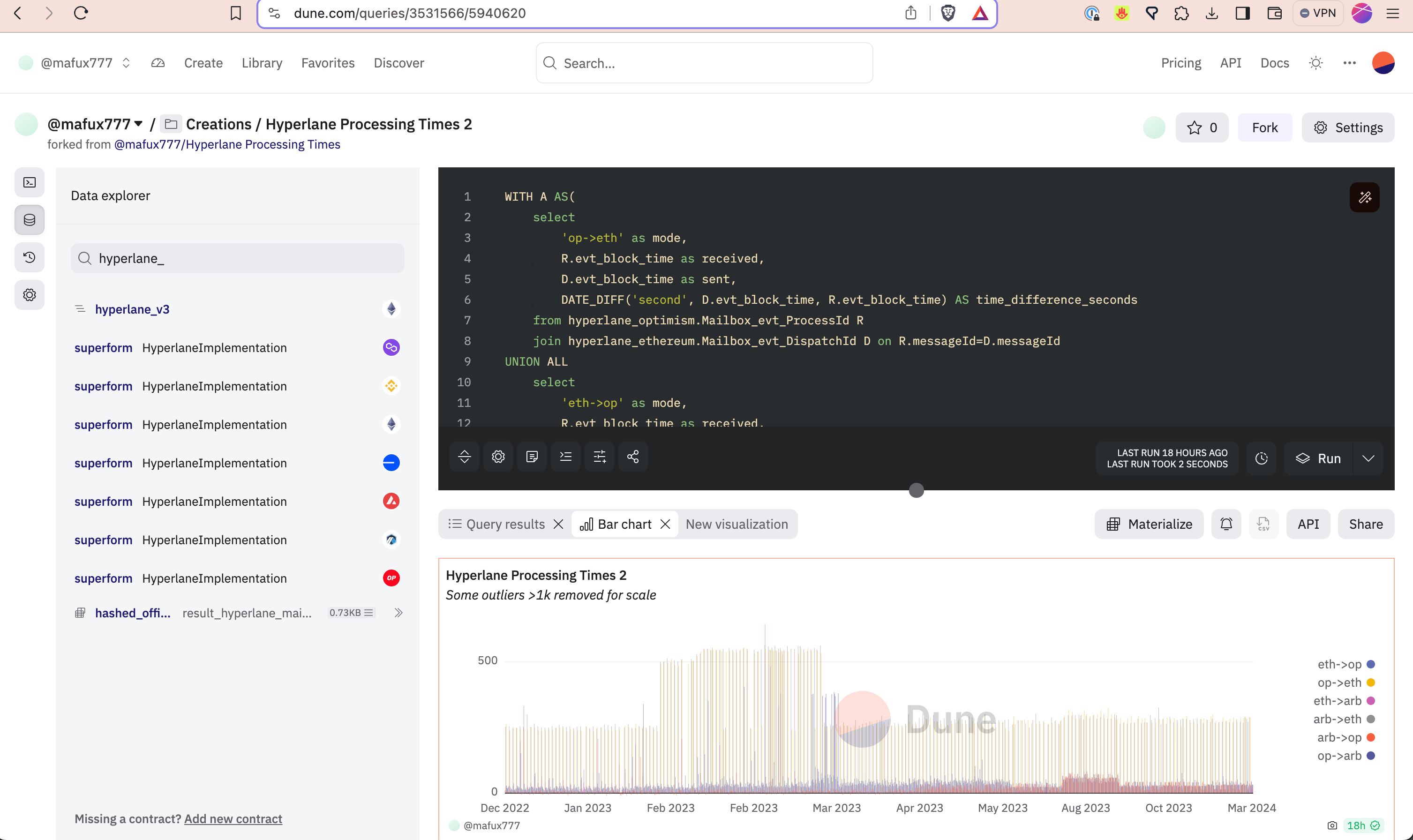The image size is (1413, 840).
Task: Click the add note icon in editor toolbar
Action: click(x=532, y=456)
